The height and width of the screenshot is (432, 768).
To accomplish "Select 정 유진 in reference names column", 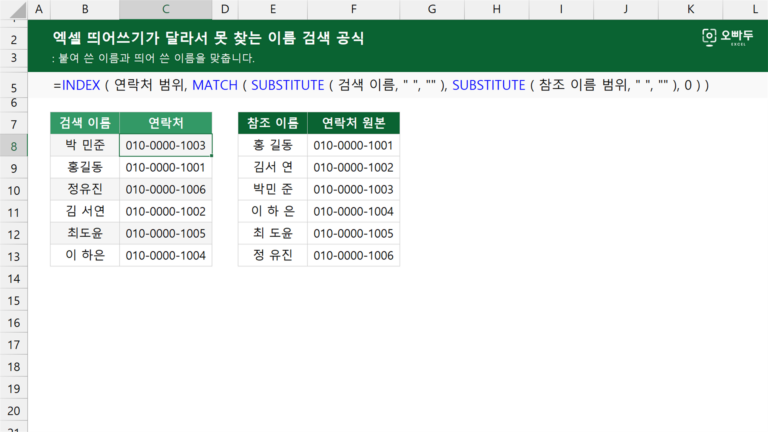I will tap(273, 255).
